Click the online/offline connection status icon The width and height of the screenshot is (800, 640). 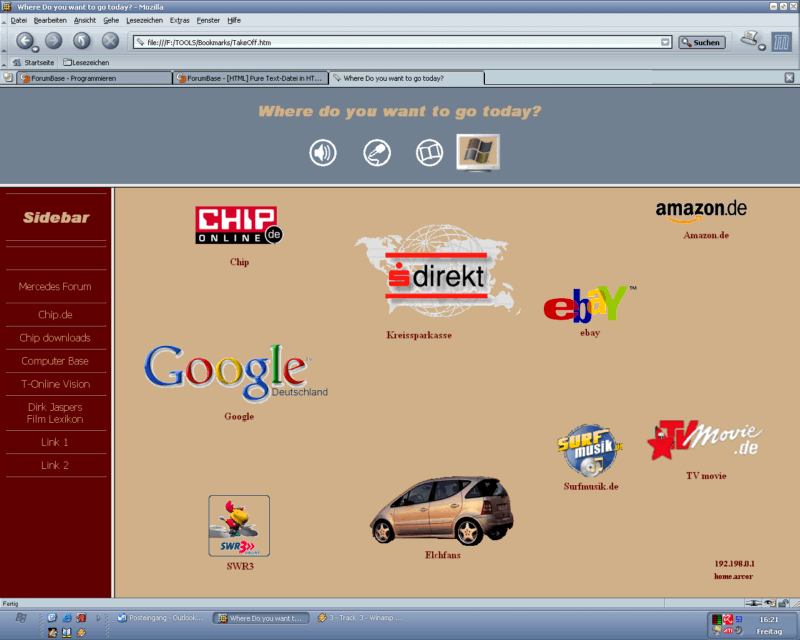tap(753, 603)
